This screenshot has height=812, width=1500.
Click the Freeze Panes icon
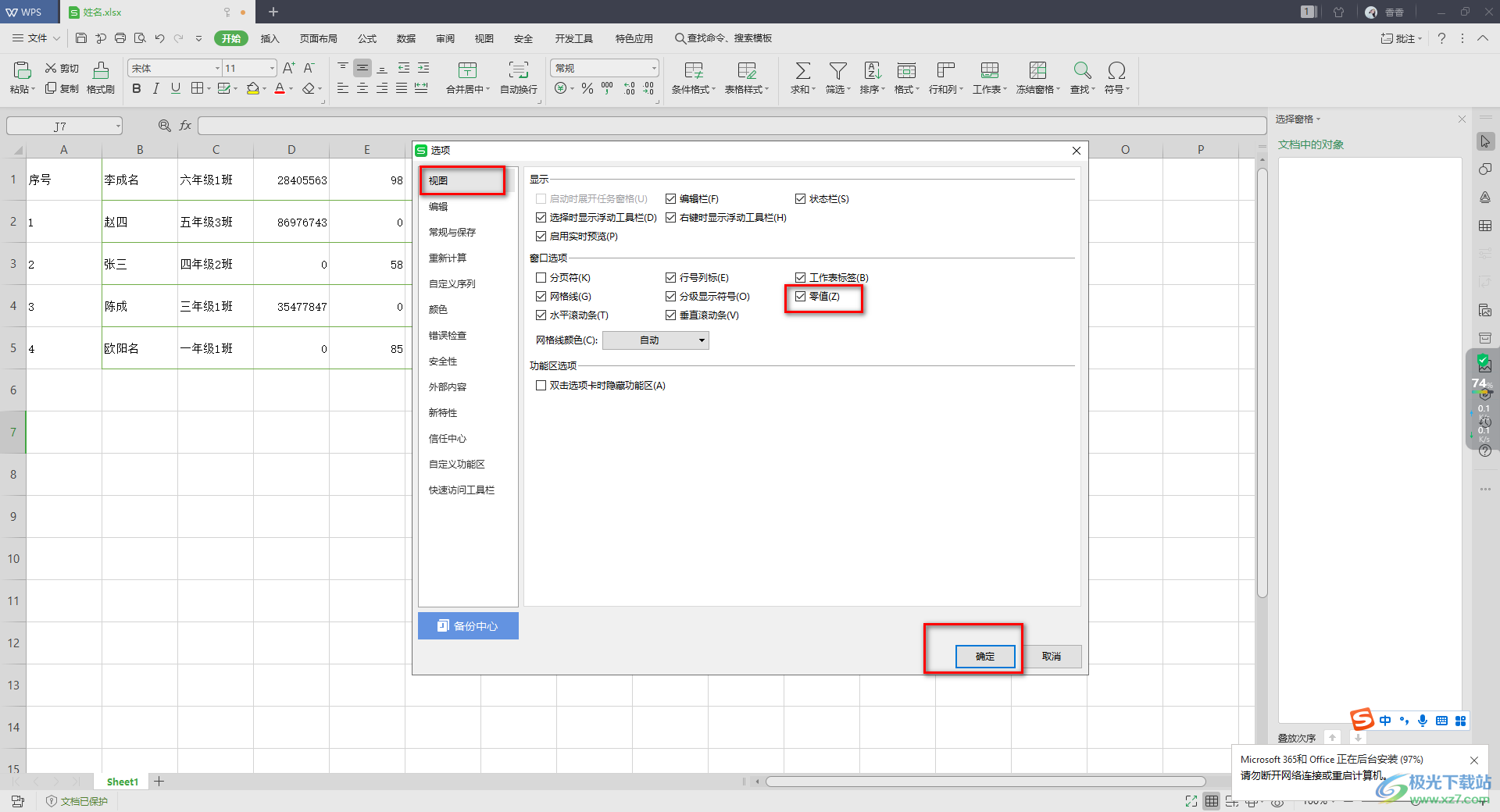(x=1037, y=70)
